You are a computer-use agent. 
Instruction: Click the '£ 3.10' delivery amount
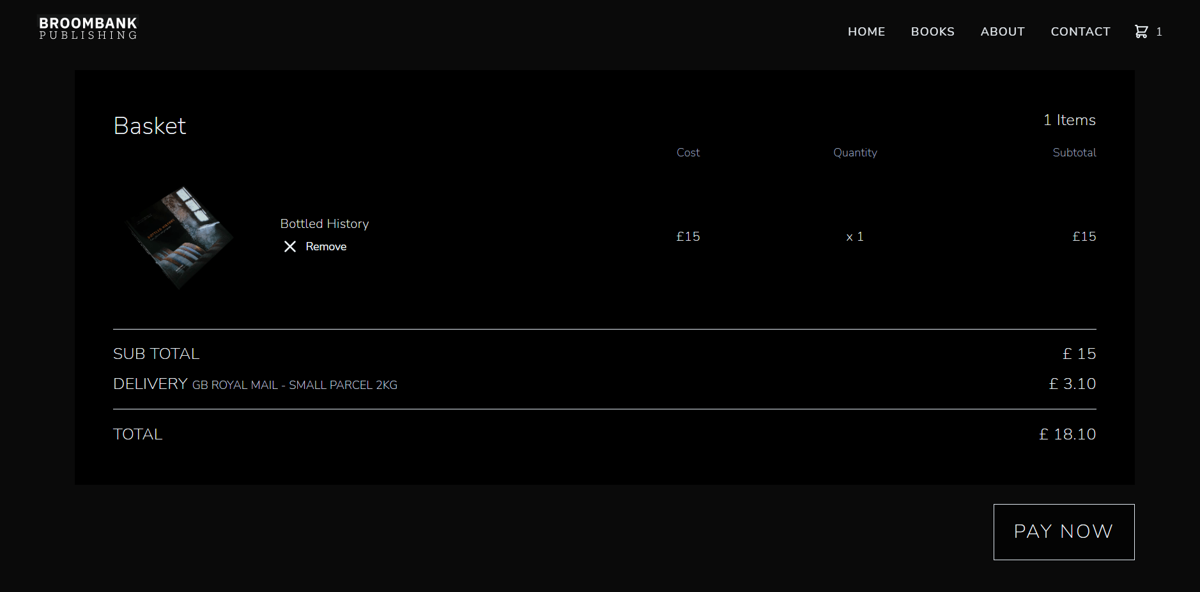coord(1072,384)
